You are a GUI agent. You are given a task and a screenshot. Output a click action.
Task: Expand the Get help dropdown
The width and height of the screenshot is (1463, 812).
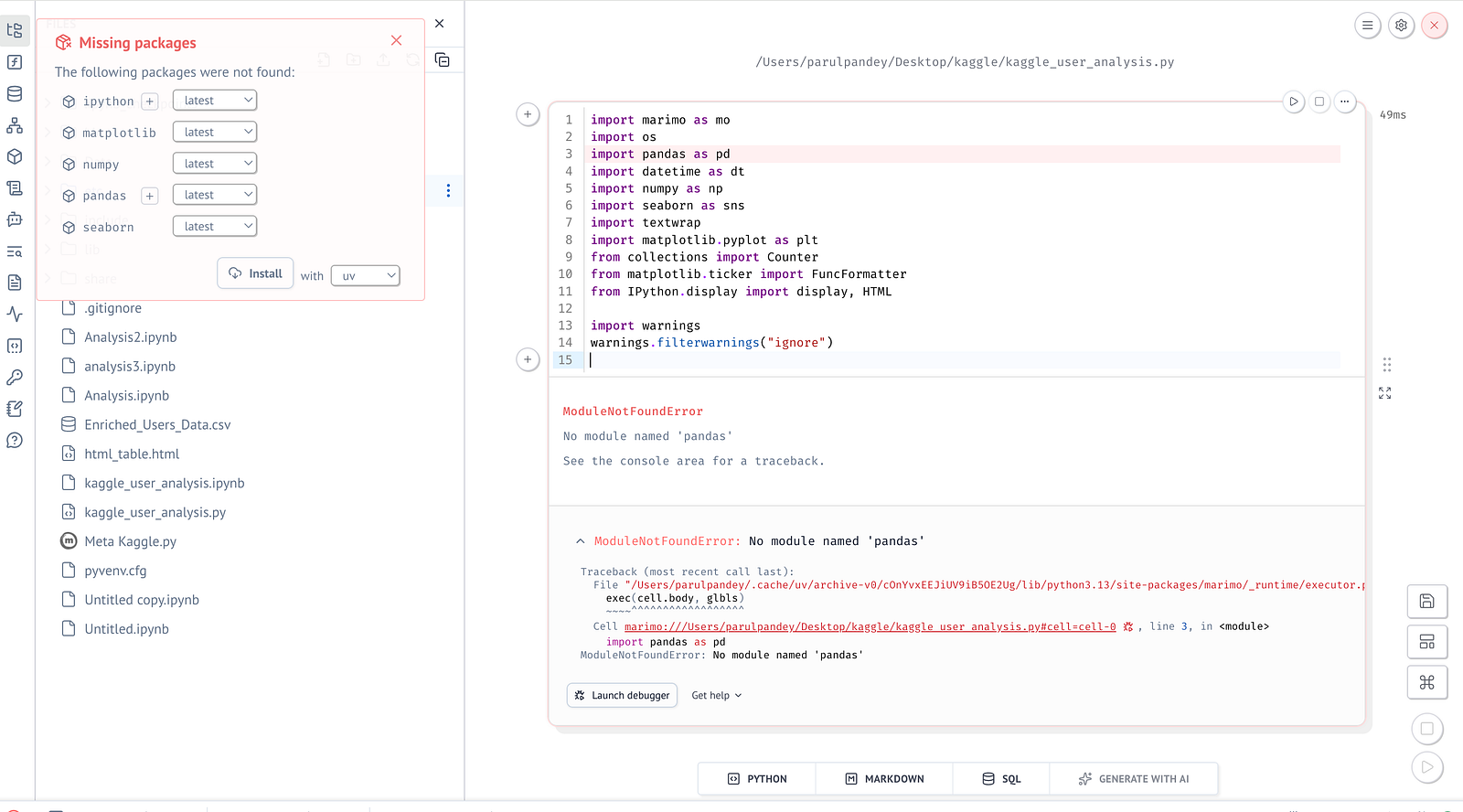tap(717, 696)
